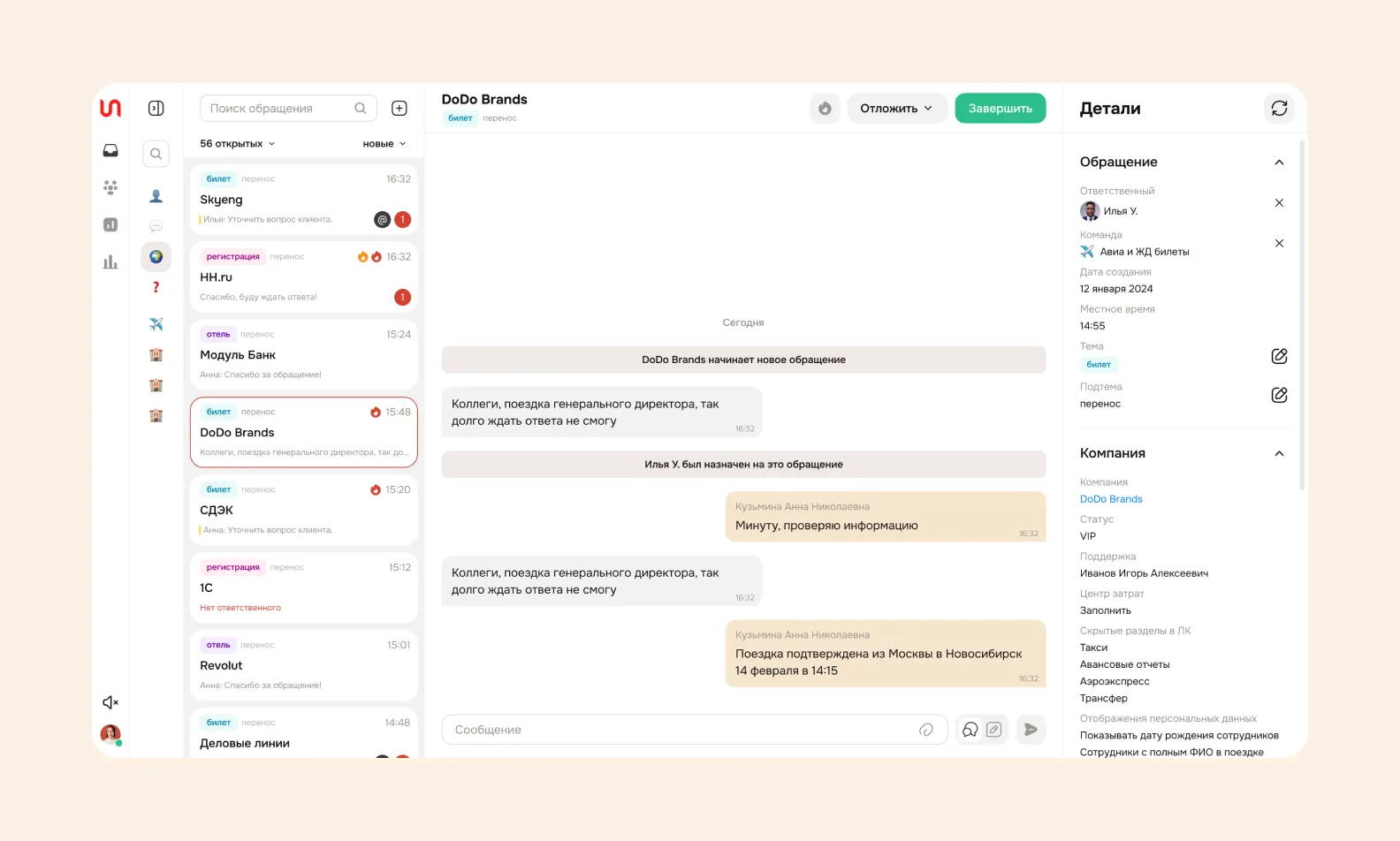Select the speech bubble filter icon
Image resolution: width=1400 pixels, height=841 pixels.
point(156,226)
